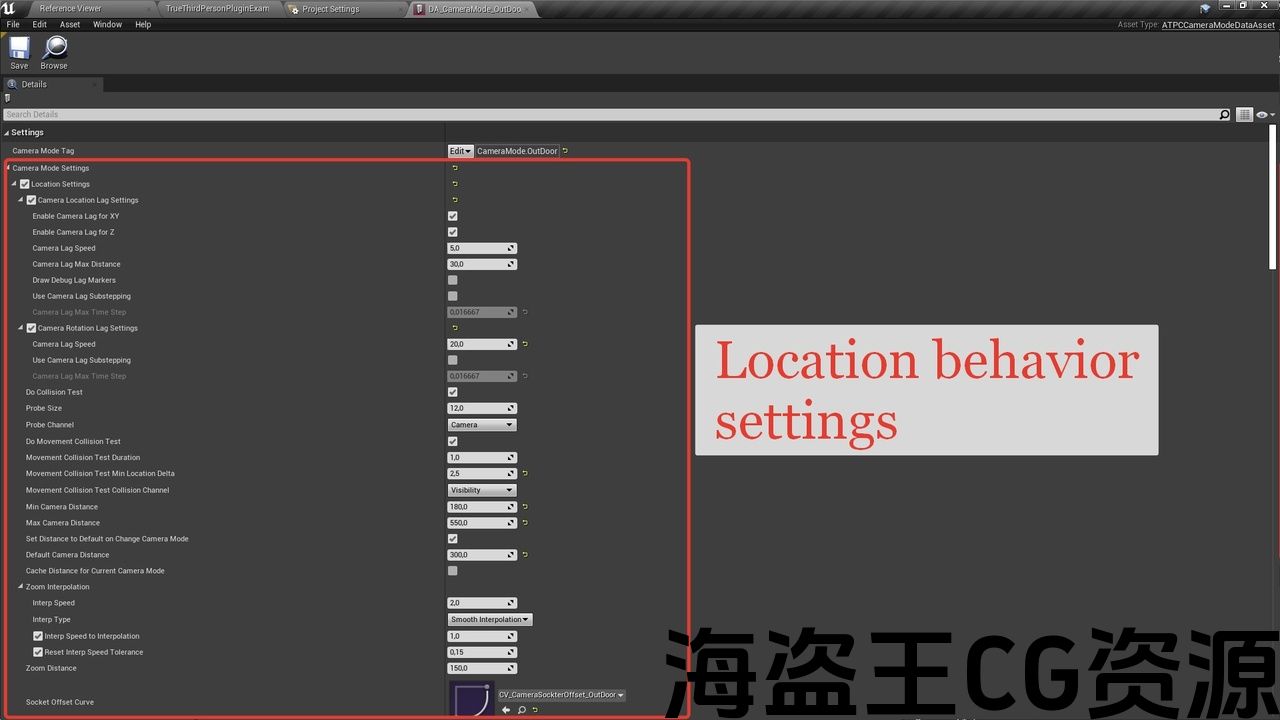Screen dimensions: 1280x720
Task: Click the search magnifier icon in Details
Action: 1224,115
